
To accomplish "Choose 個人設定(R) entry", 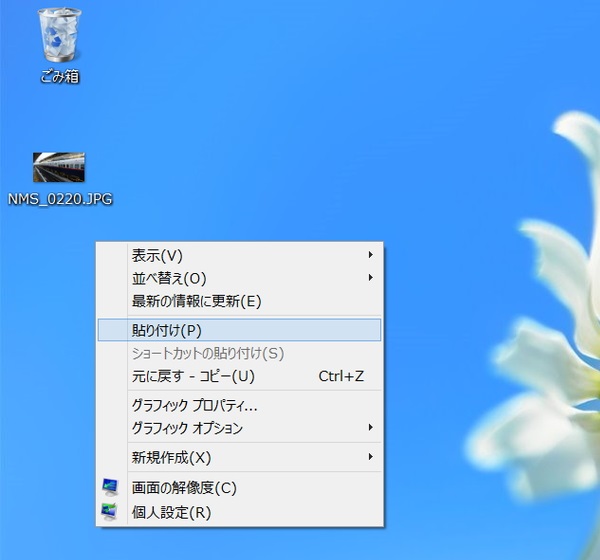I will tap(240, 512).
